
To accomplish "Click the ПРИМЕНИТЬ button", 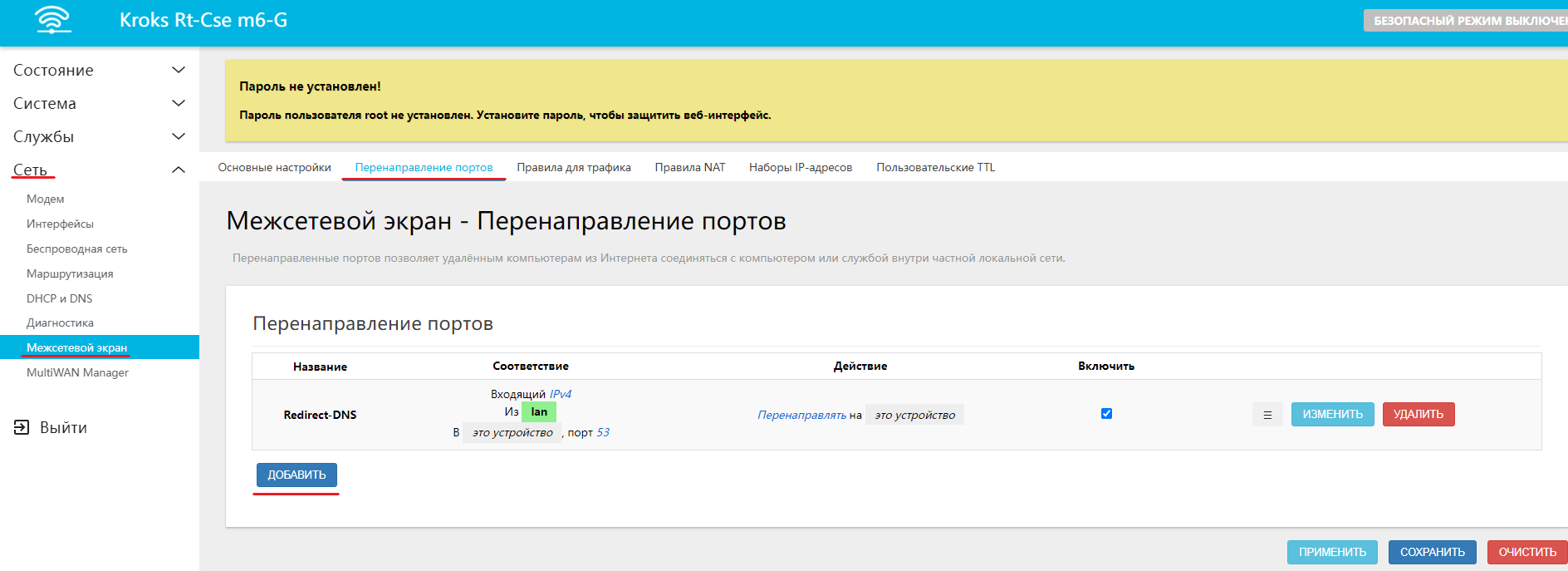I will [1332, 552].
